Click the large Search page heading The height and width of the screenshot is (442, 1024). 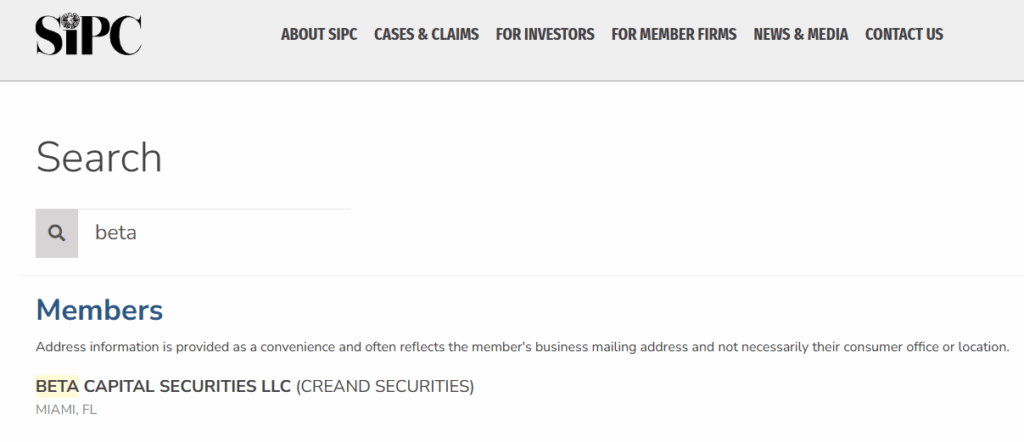[x=99, y=158]
